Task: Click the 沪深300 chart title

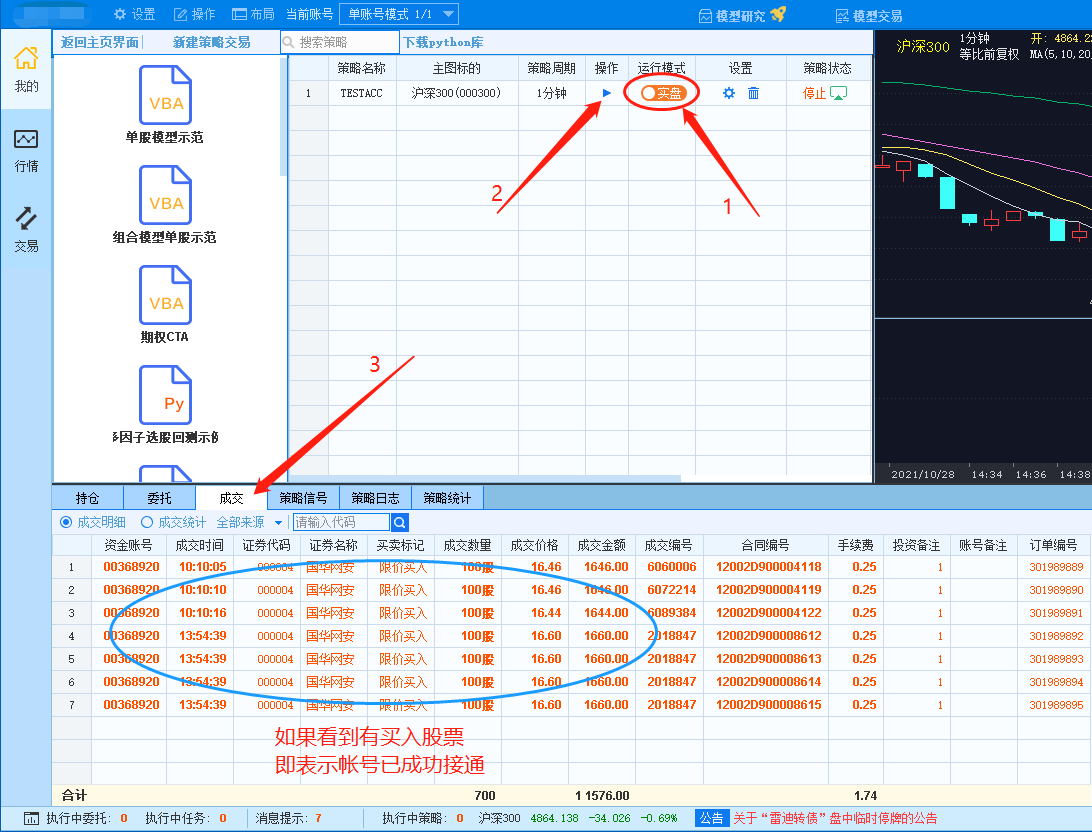Action: (923, 46)
